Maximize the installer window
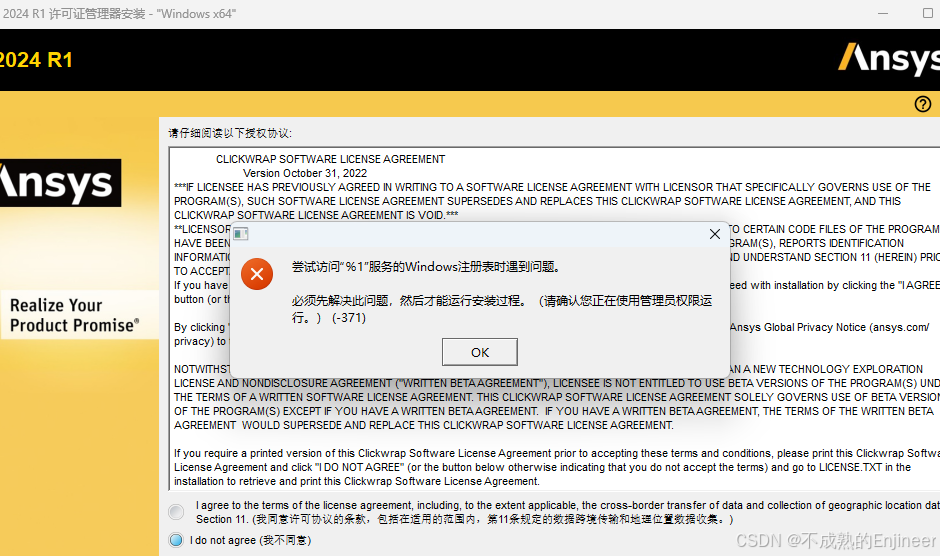The width and height of the screenshot is (940, 556). [927, 13]
